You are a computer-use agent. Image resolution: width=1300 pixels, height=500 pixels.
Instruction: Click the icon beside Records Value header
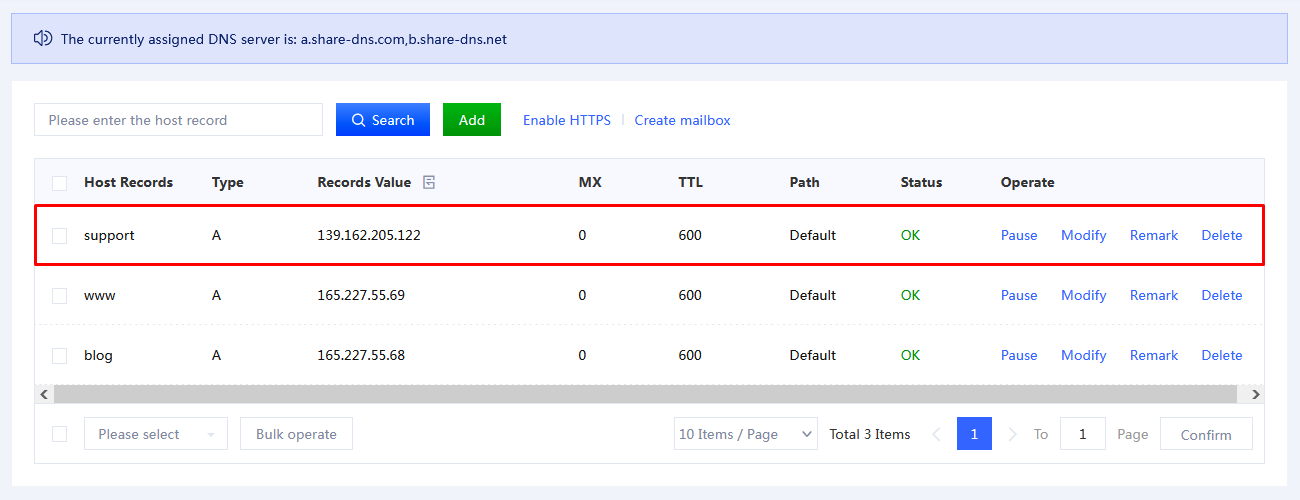(x=429, y=182)
